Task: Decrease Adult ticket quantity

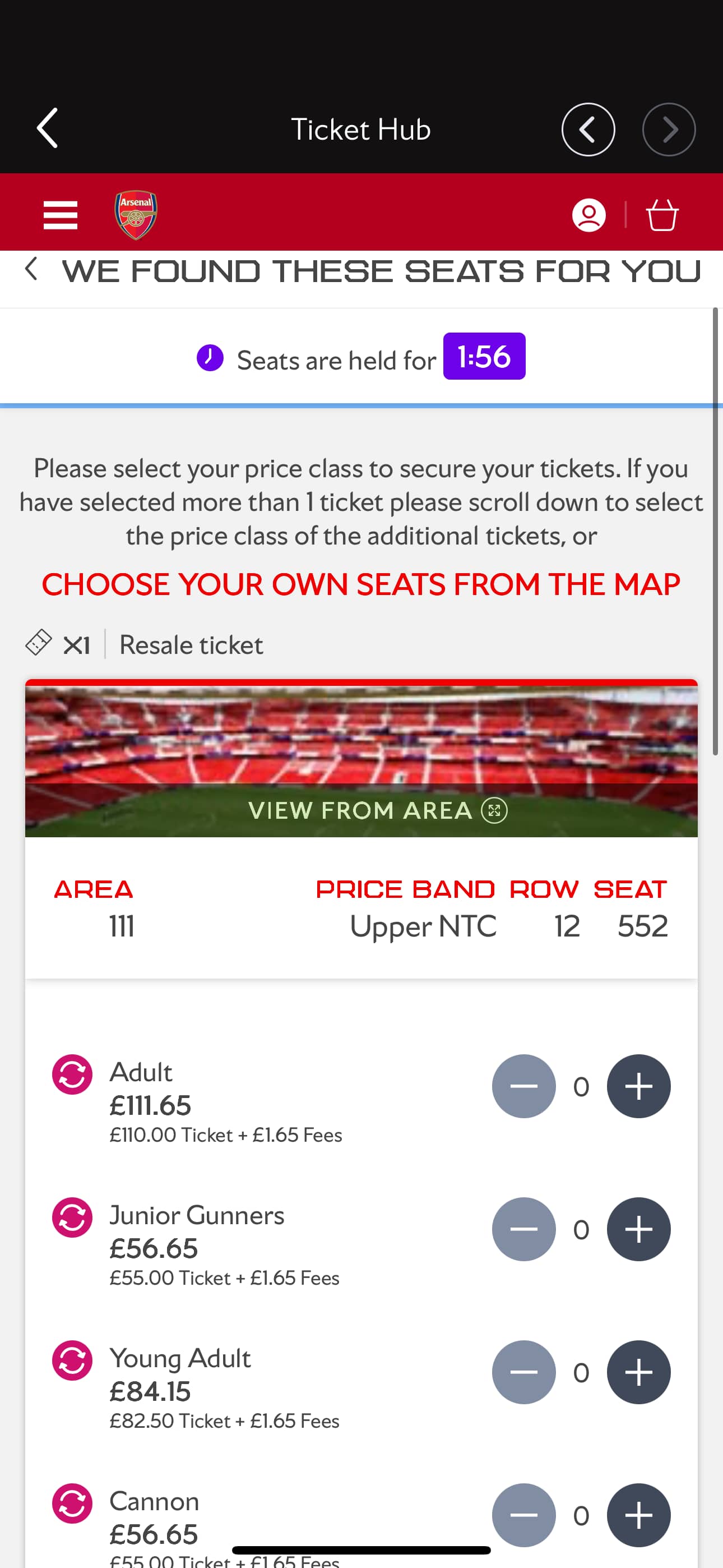Action: tap(523, 1086)
